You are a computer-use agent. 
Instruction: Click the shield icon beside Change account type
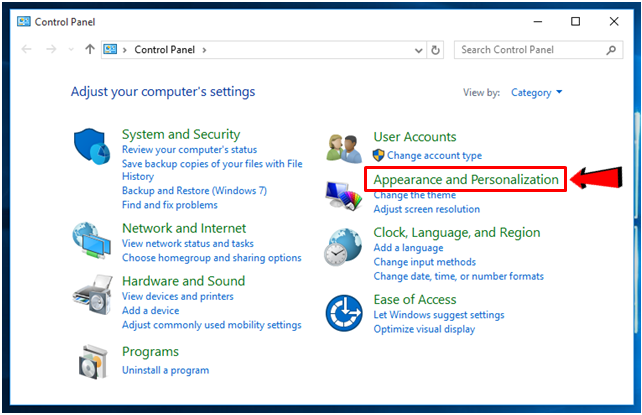pos(378,156)
